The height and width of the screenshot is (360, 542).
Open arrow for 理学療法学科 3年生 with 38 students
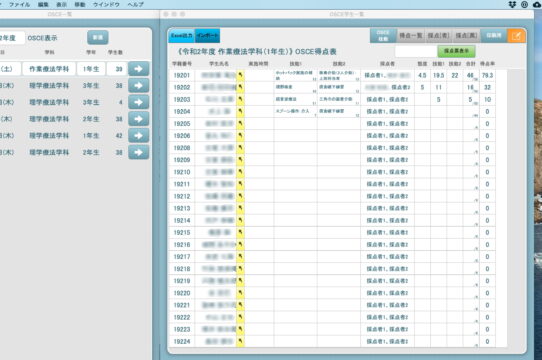pos(139,85)
